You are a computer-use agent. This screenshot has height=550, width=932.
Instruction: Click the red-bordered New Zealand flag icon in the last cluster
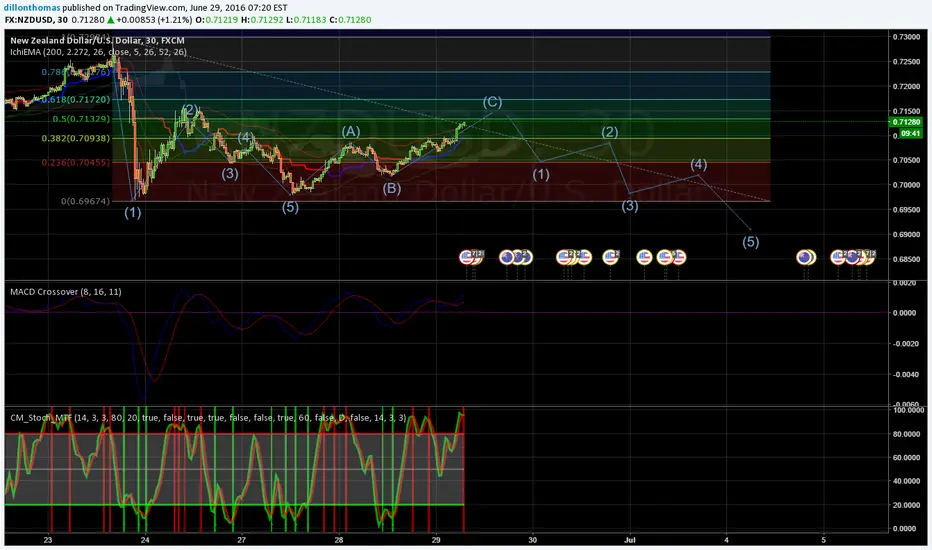851,257
